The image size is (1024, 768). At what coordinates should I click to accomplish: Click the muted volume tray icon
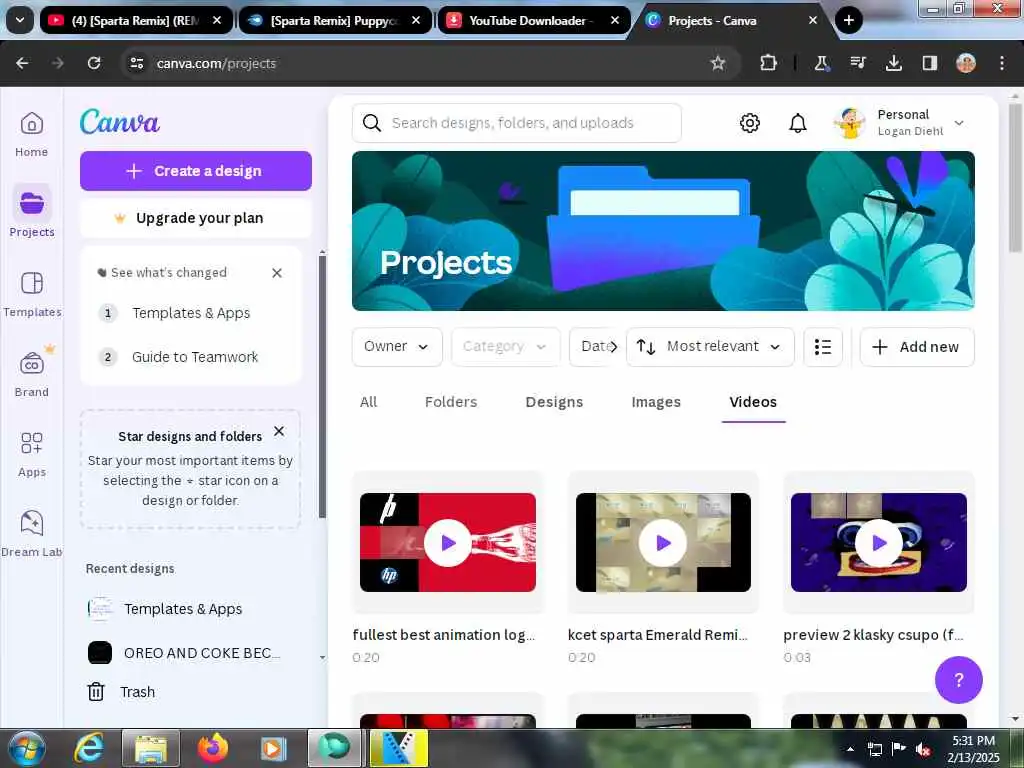click(x=923, y=749)
